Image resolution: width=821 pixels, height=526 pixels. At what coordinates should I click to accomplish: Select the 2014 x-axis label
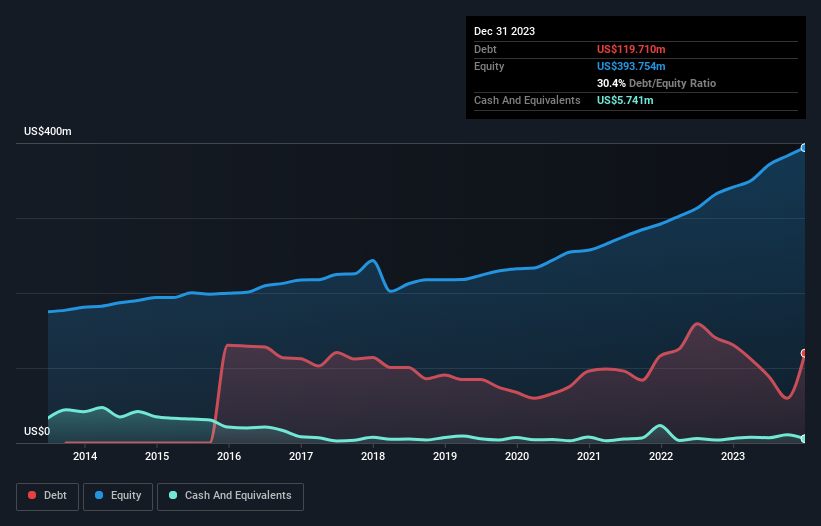(85, 456)
